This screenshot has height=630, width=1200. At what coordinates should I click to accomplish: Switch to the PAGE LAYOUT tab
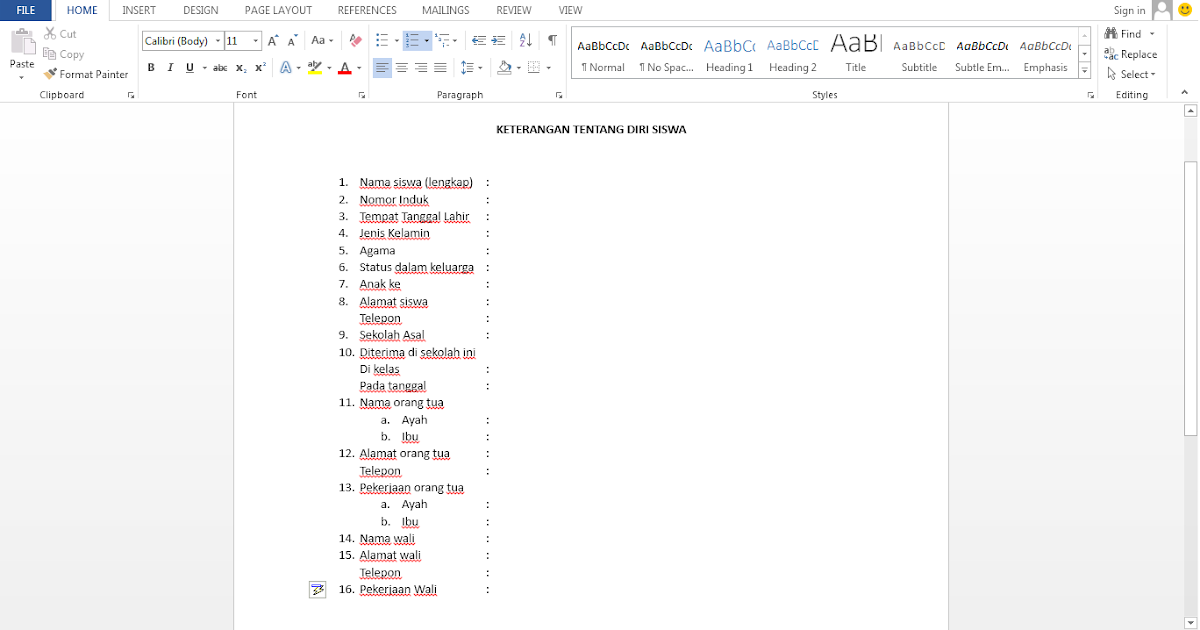coord(278,10)
